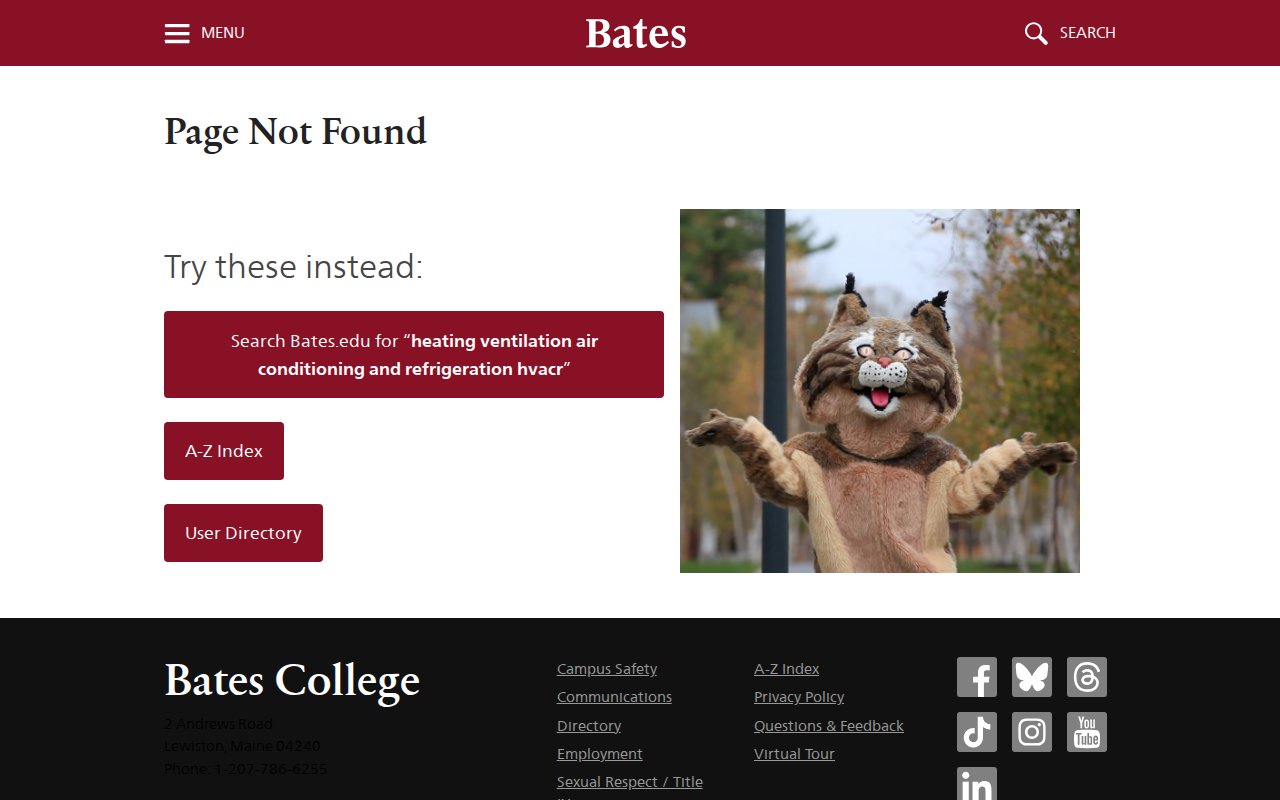
Task: Search Bates.edu for heating ventilation button
Action: click(x=413, y=355)
